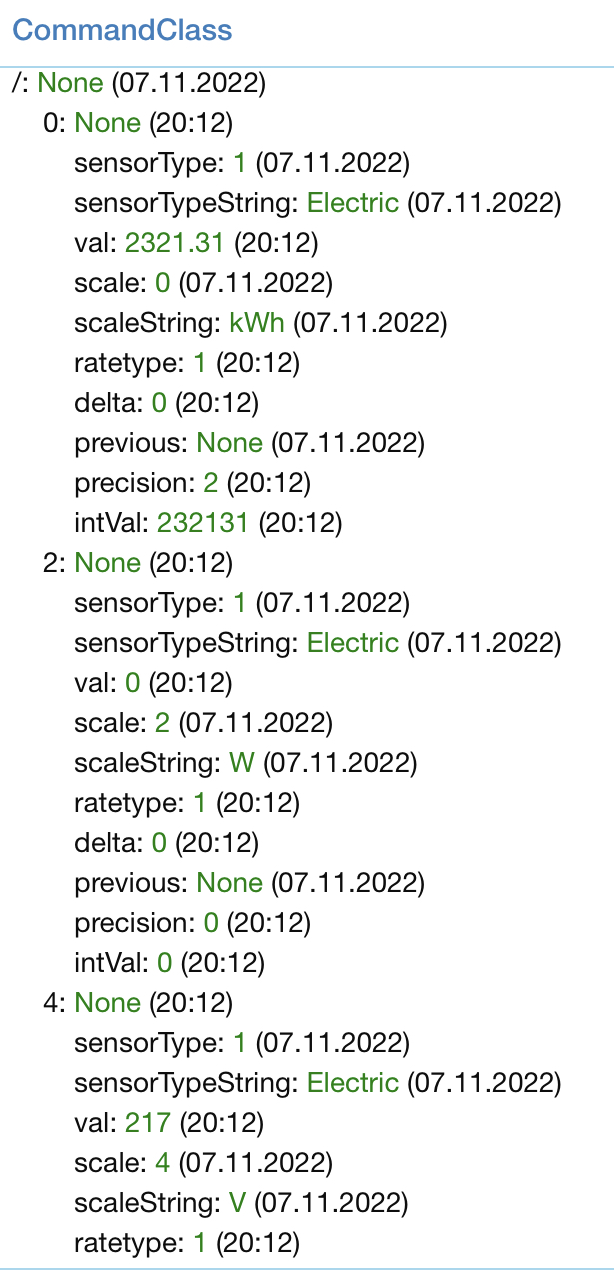Click the precision 0 row
614x1273 pixels.
coord(192,923)
